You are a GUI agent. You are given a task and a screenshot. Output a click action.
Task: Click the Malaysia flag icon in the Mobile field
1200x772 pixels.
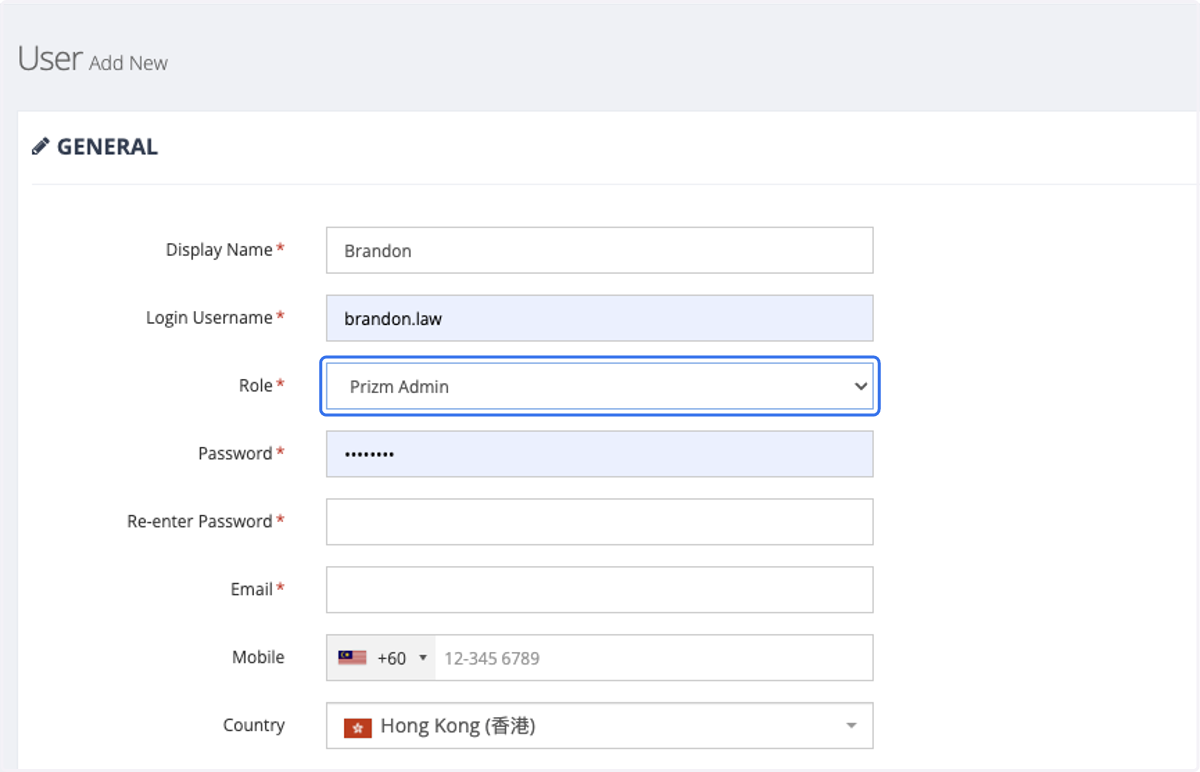tap(352, 658)
